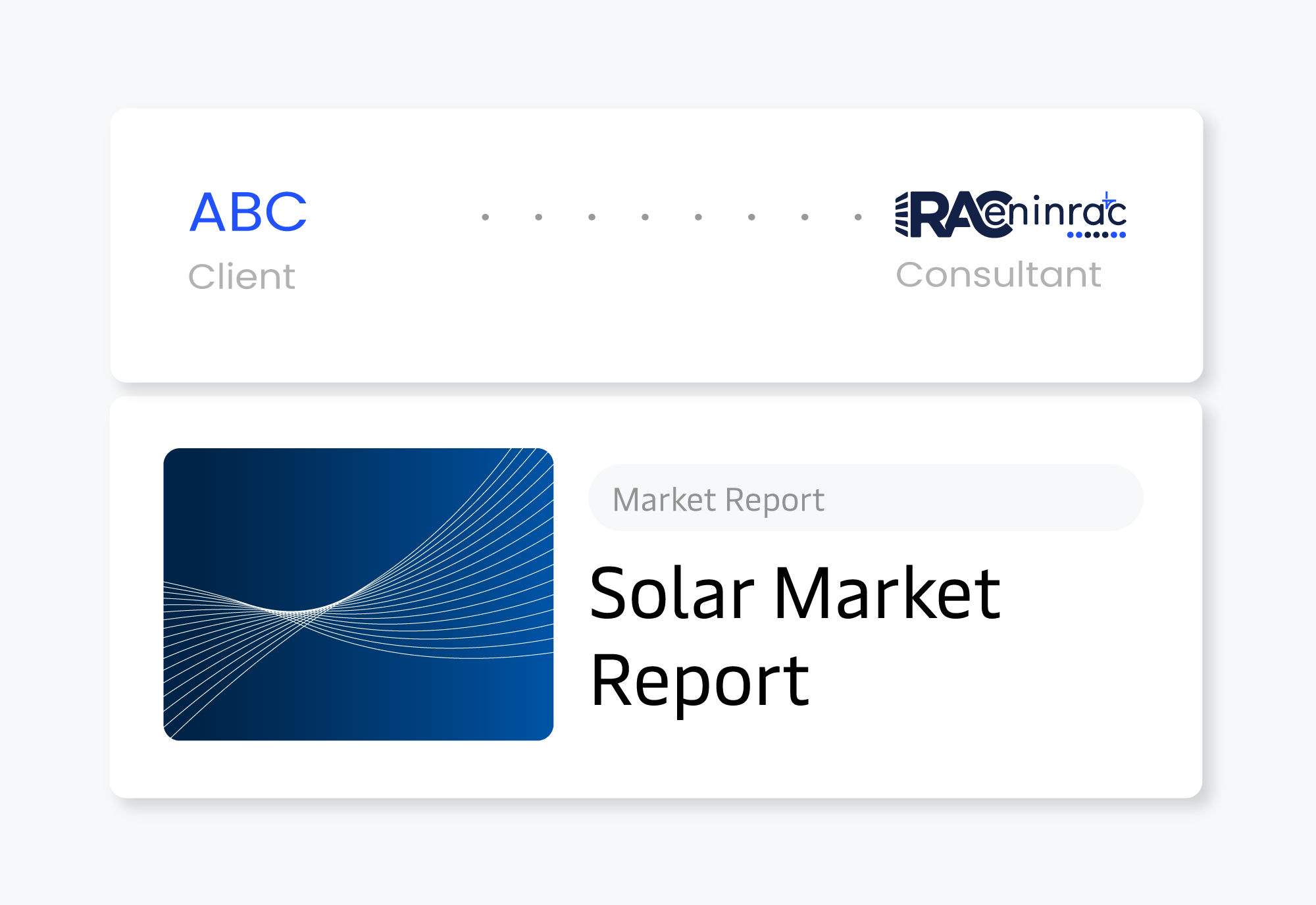
Task: Click the first dot nearest ABC
Action: coord(486,217)
